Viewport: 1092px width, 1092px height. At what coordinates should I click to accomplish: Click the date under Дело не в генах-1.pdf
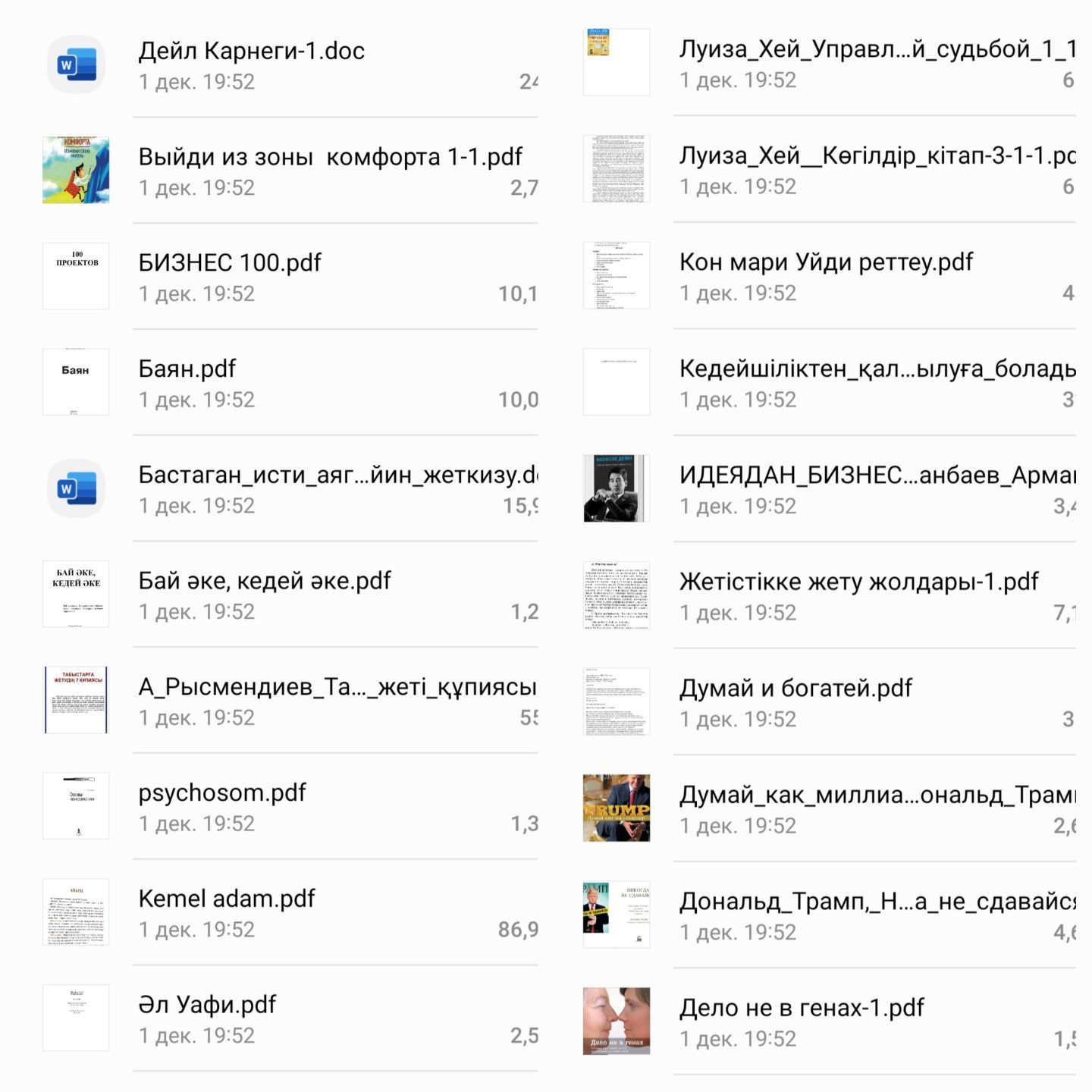738,1039
